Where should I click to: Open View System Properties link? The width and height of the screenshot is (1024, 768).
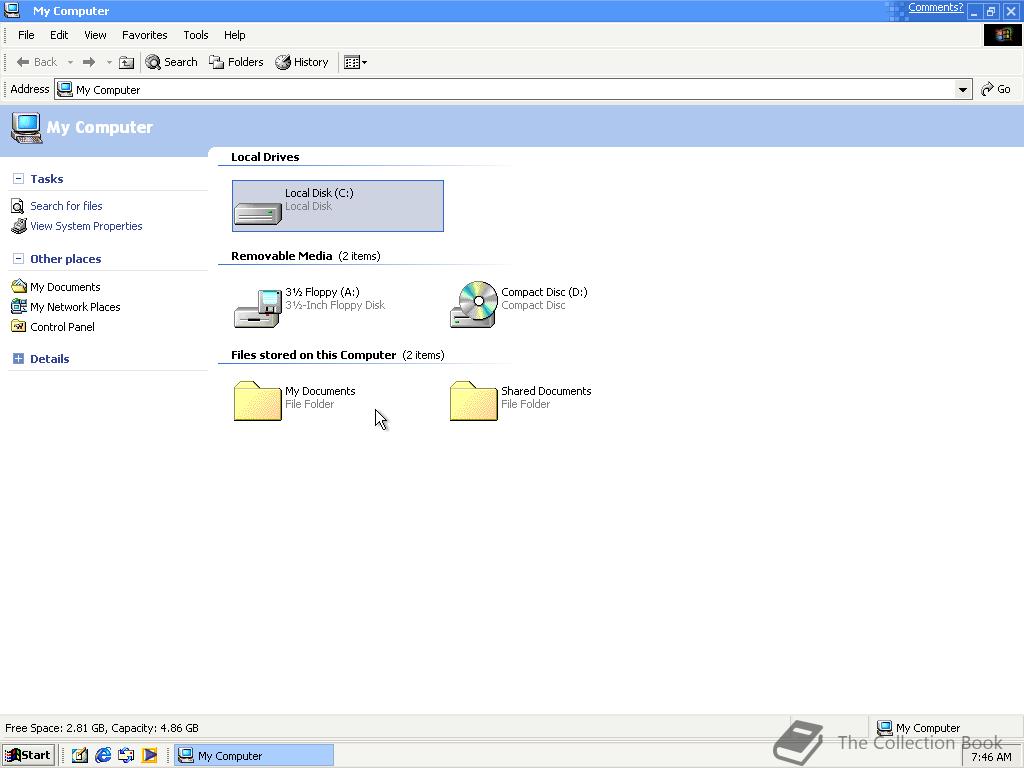86,226
